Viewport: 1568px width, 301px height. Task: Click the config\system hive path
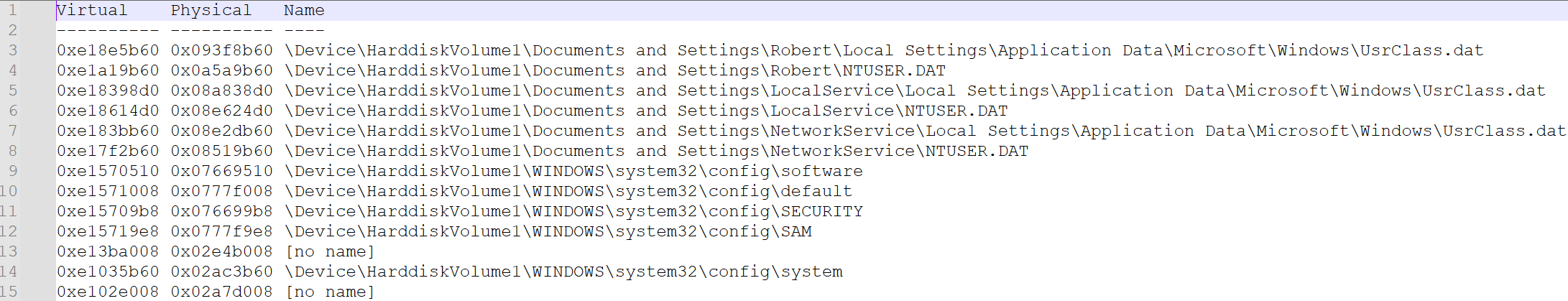[x=563, y=272]
